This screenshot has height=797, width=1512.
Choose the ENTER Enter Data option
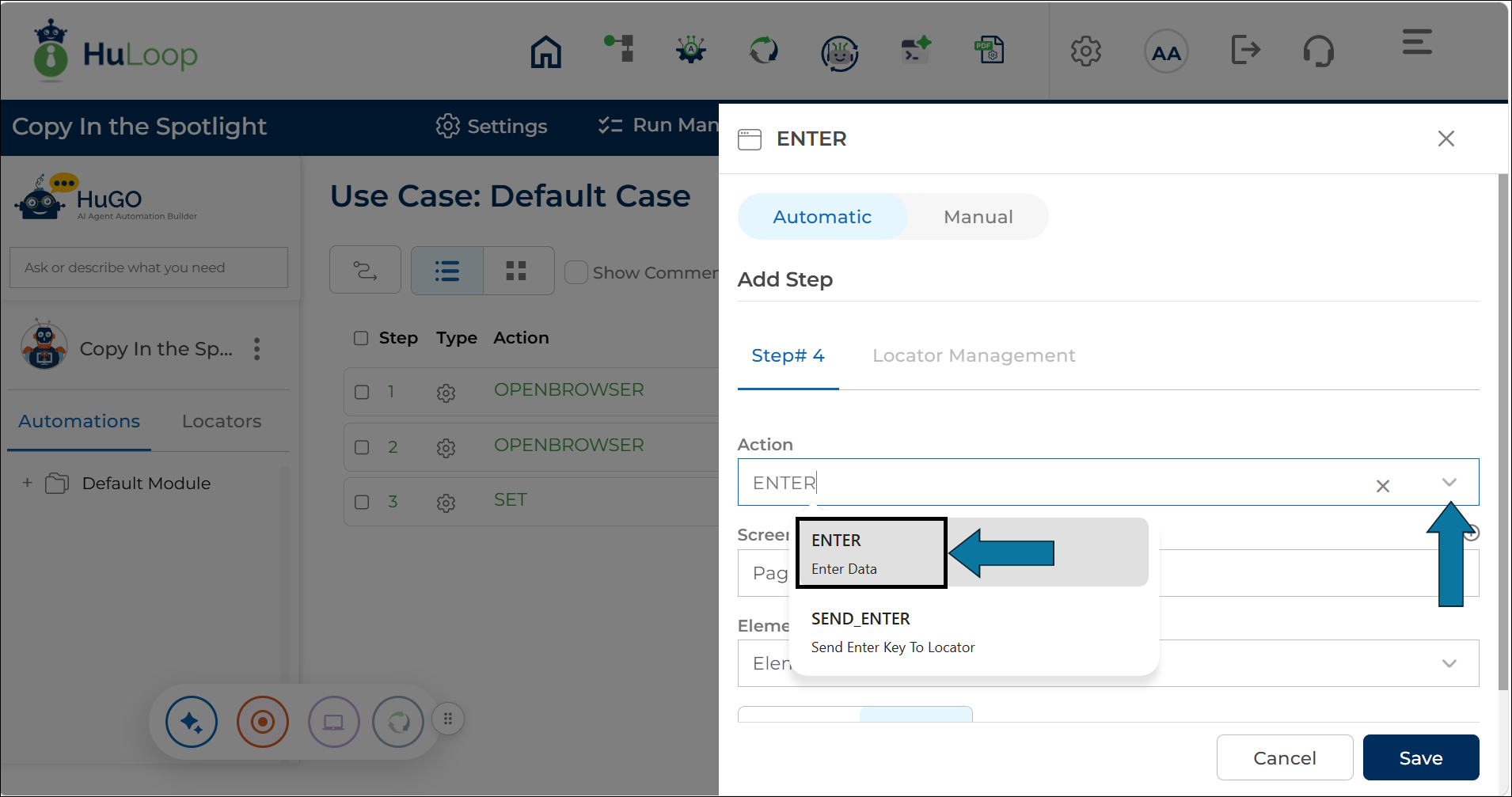(972, 552)
